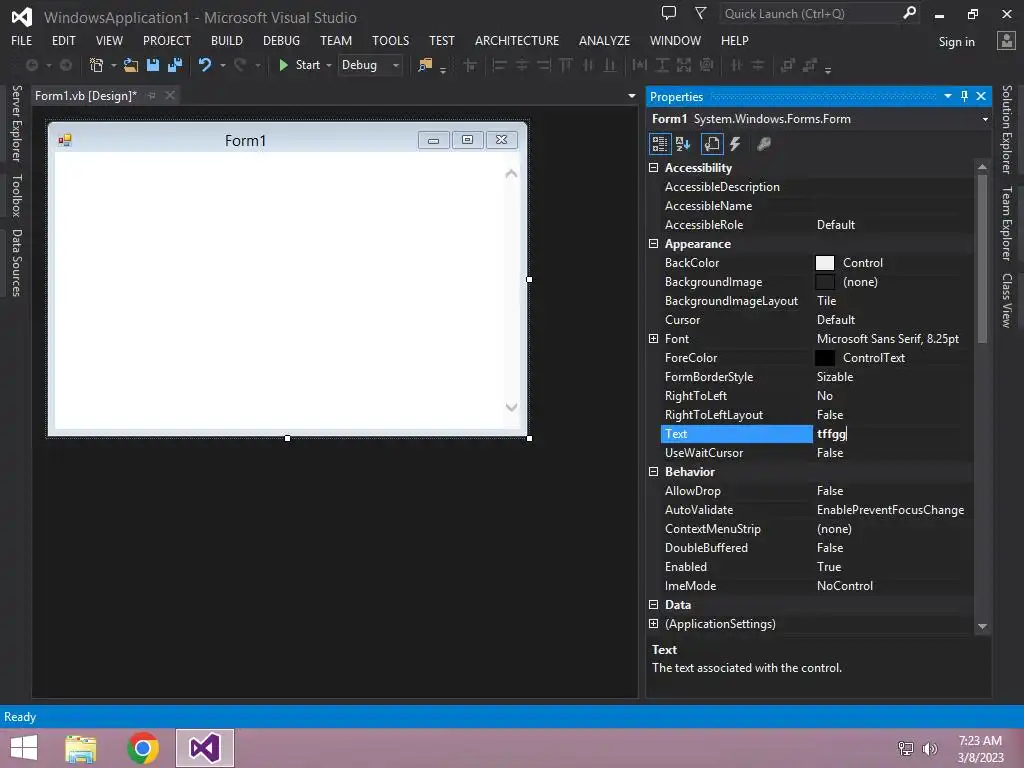Click the Redo arrow icon
The image size is (1024, 768).
coord(240,65)
